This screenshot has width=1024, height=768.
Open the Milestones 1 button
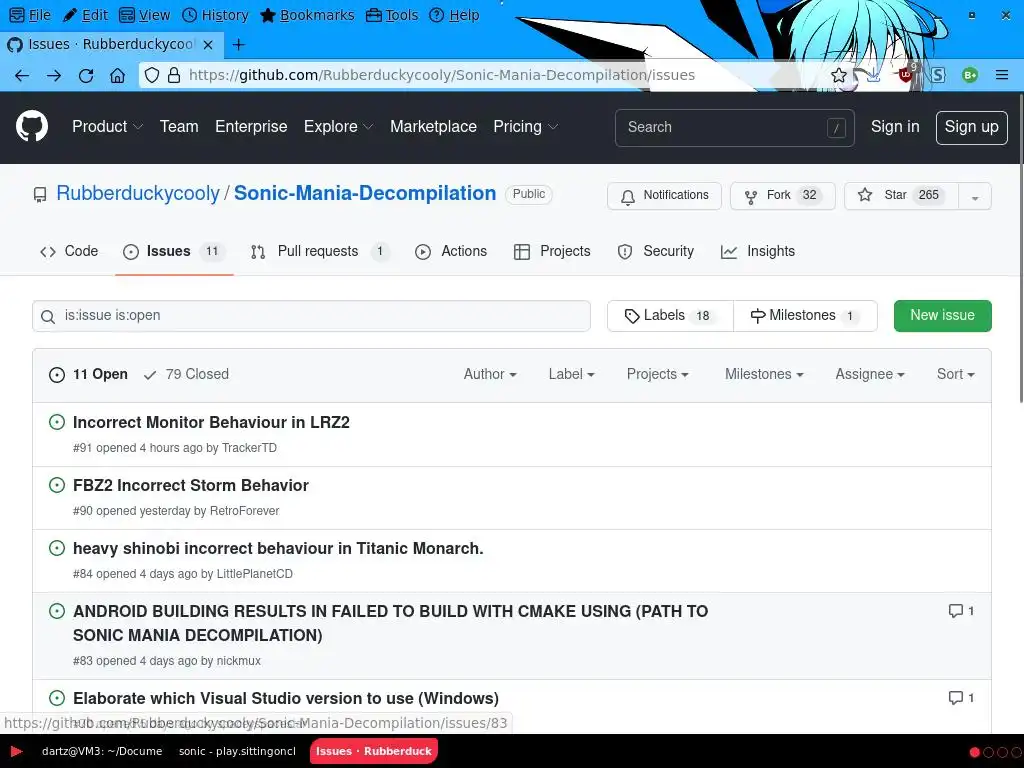(x=805, y=315)
